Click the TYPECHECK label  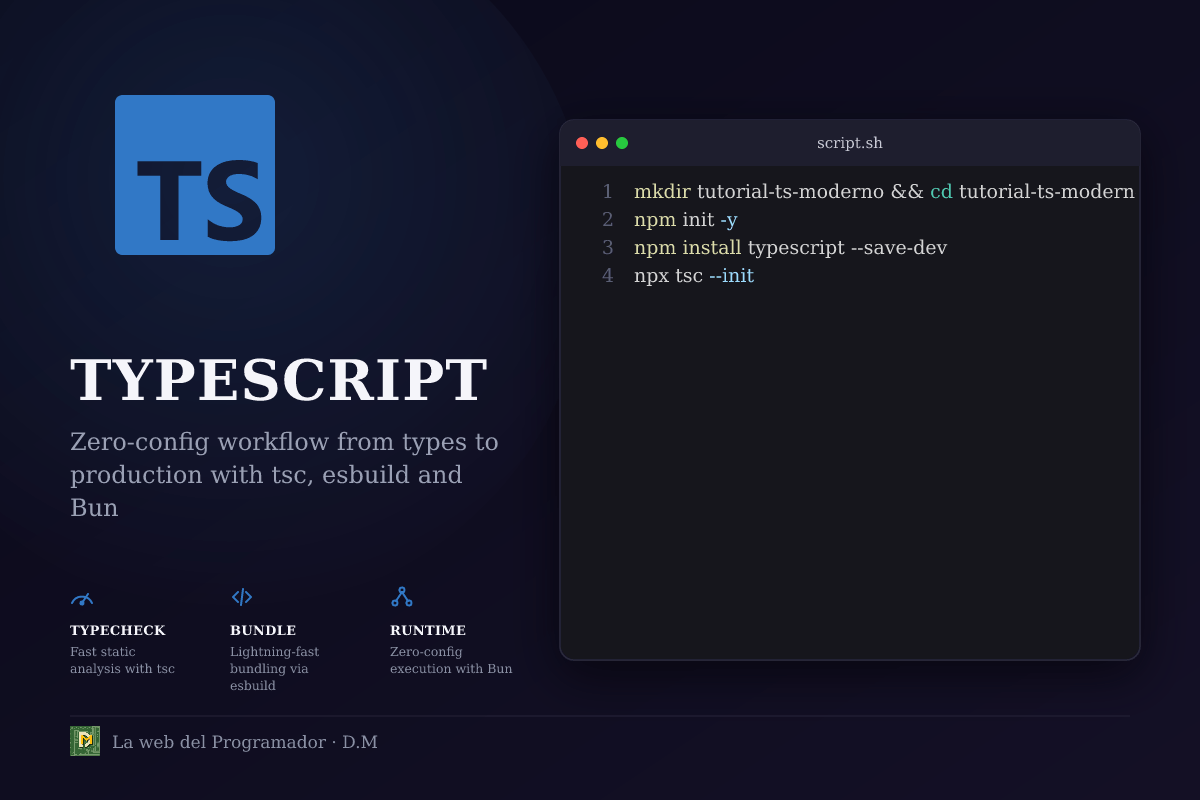118,631
